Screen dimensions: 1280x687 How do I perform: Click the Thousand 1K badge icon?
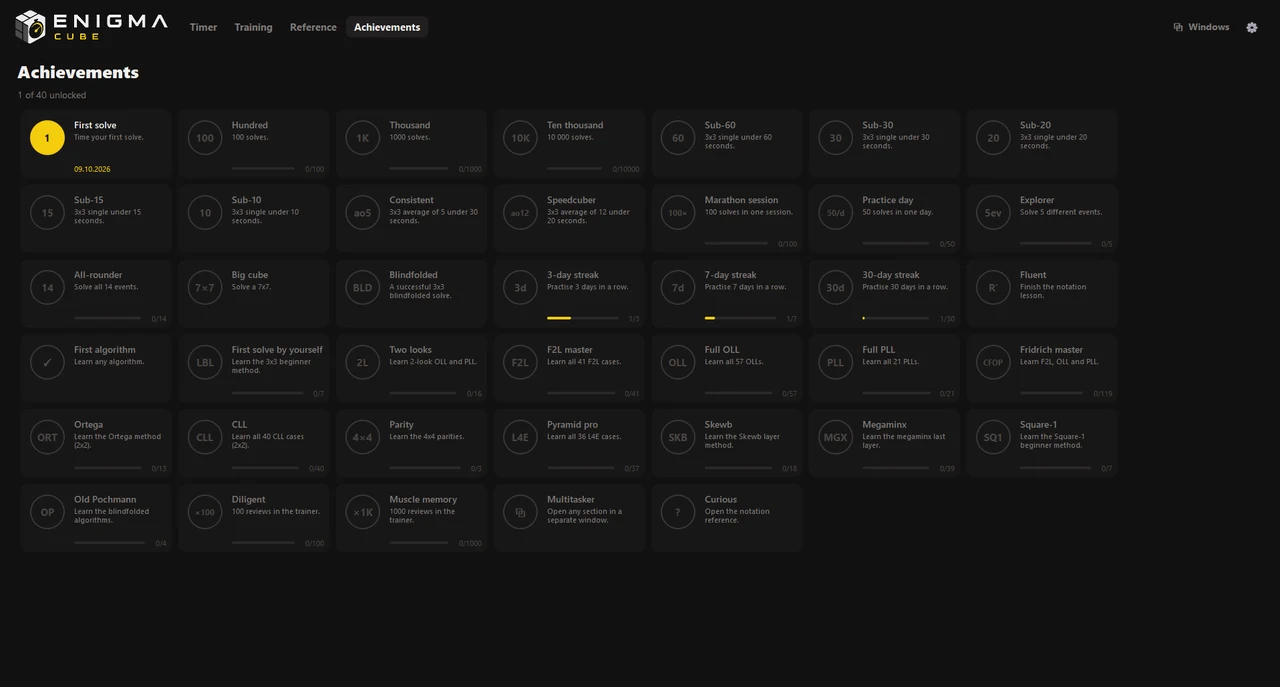point(363,138)
